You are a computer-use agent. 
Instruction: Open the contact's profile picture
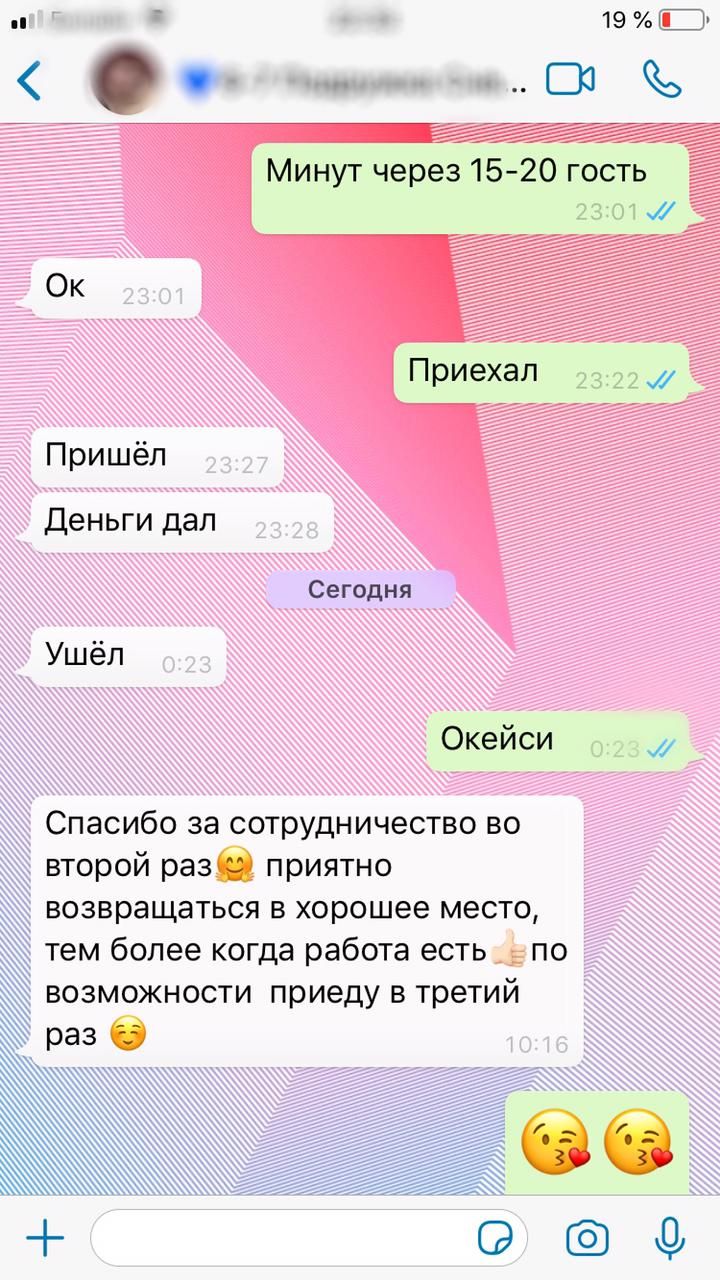(x=125, y=79)
